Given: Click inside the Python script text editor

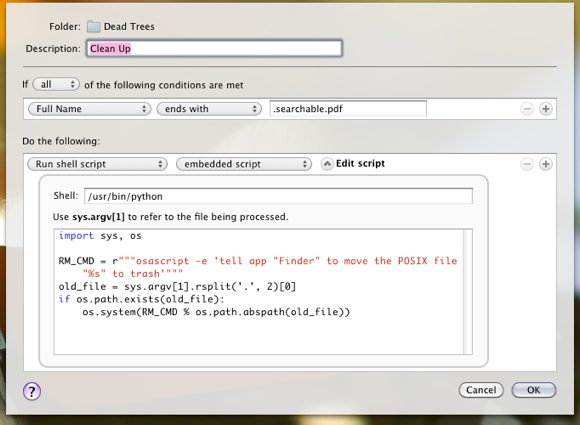Looking at the screenshot, I should pyautogui.click(x=259, y=291).
